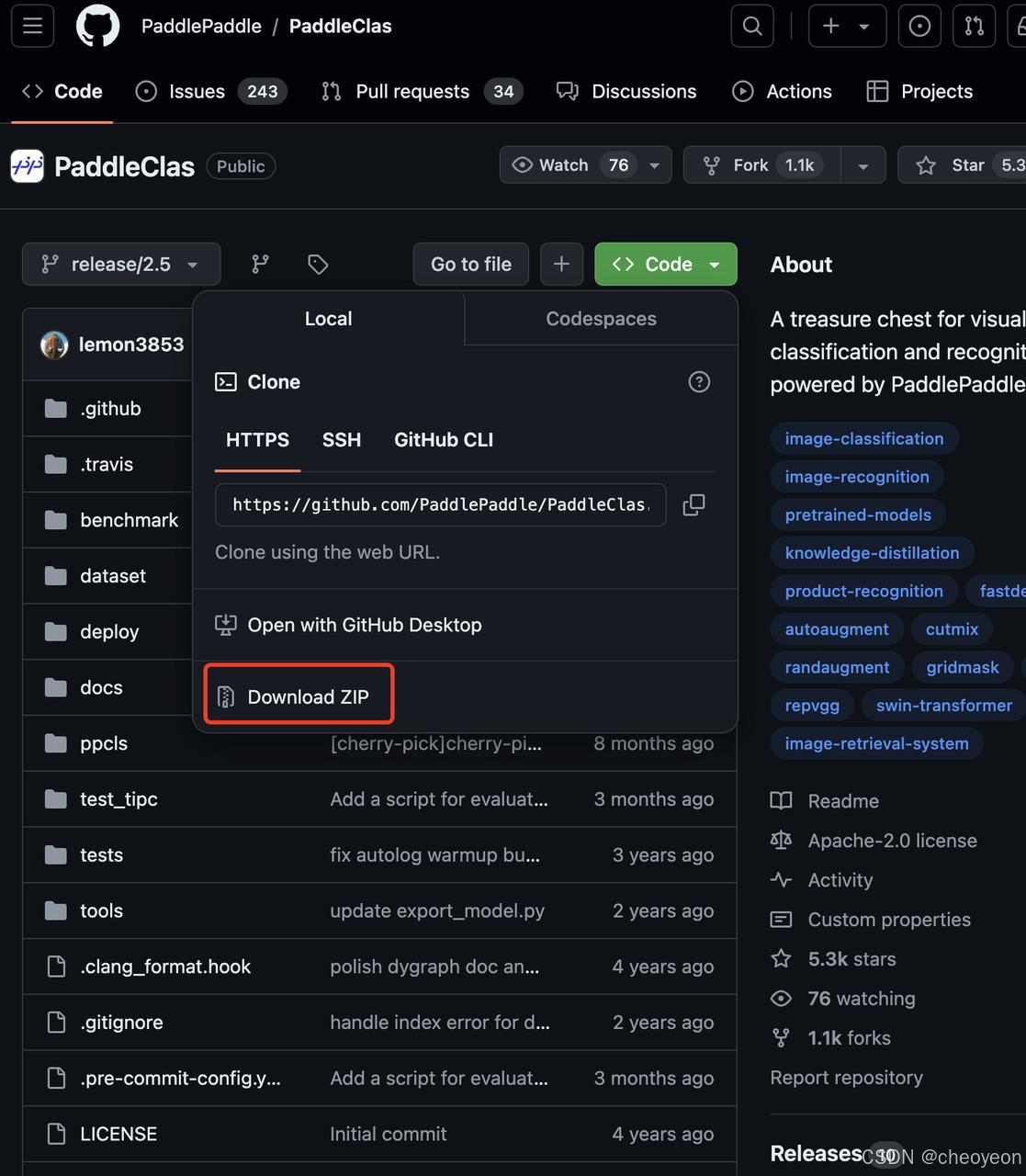Switch to the Code tab
Screen dimensions: 1026x1176
coord(62,91)
